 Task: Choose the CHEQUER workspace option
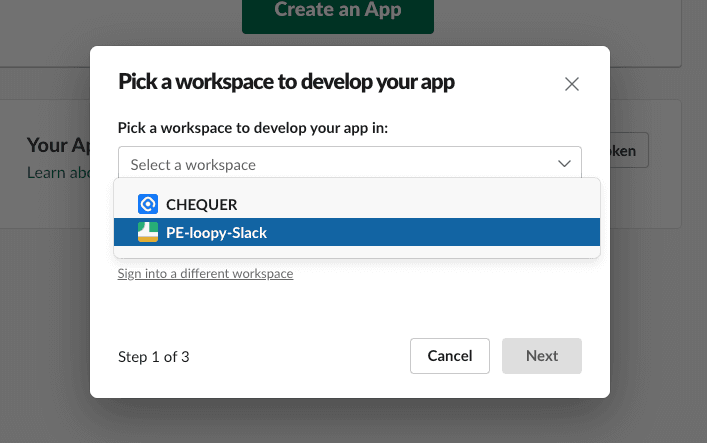tap(201, 204)
